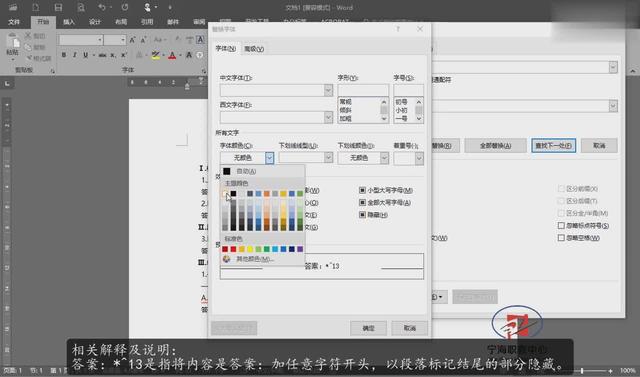This screenshot has height=377, width=640.
Task: Click the Print preview icon in the quick access toolbar
Action: click(81, 7)
